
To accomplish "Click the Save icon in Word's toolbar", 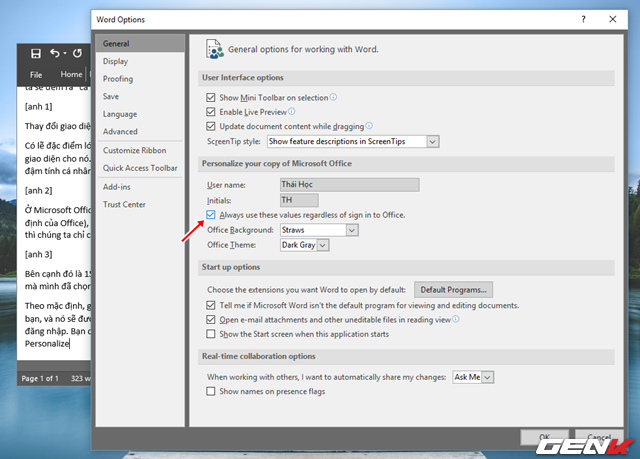I will [x=36, y=53].
